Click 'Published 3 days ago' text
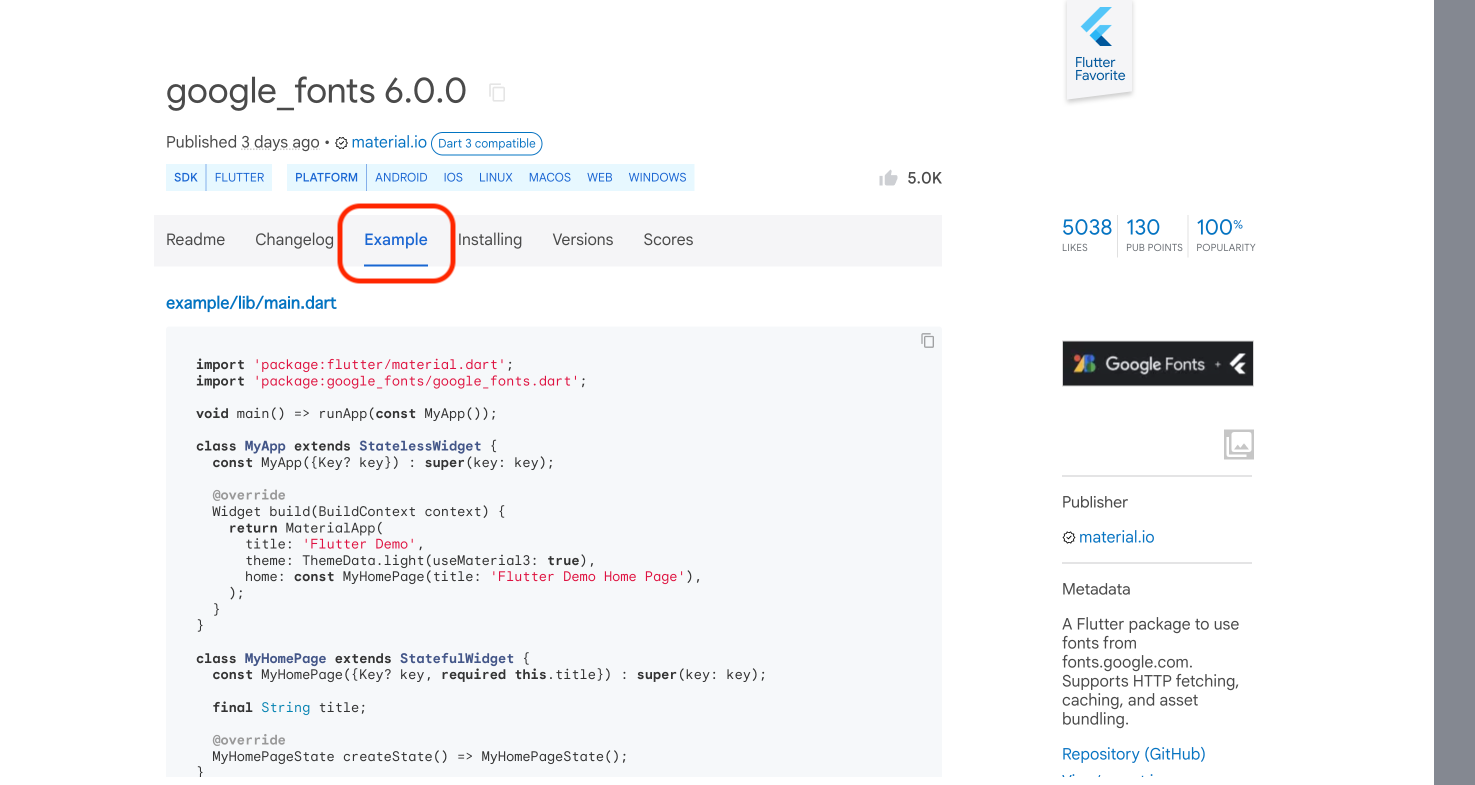This screenshot has width=1475, height=785. pyautogui.click(x=243, y=142)
